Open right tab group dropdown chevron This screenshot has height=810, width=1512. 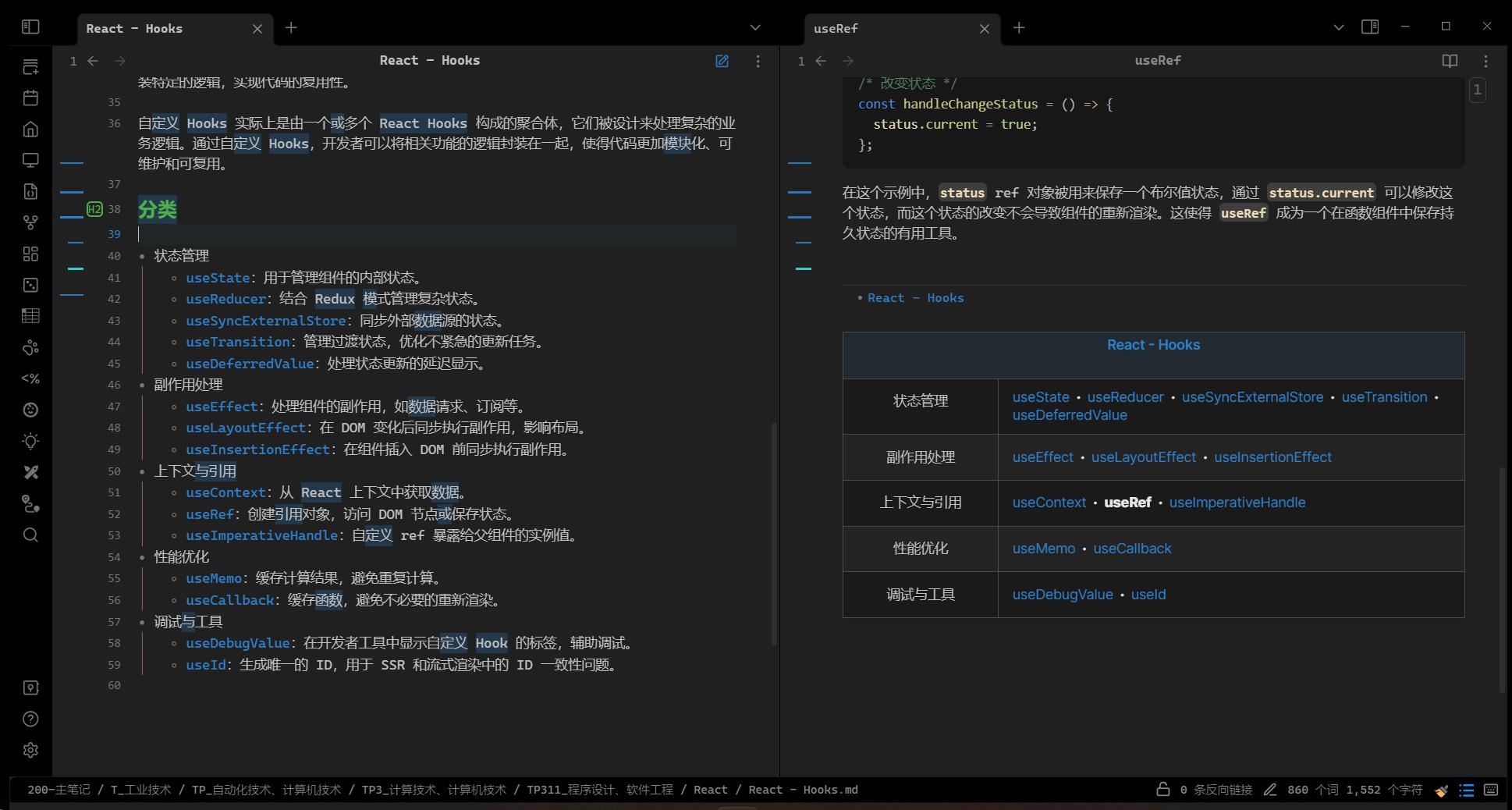tap(1339, 28)
